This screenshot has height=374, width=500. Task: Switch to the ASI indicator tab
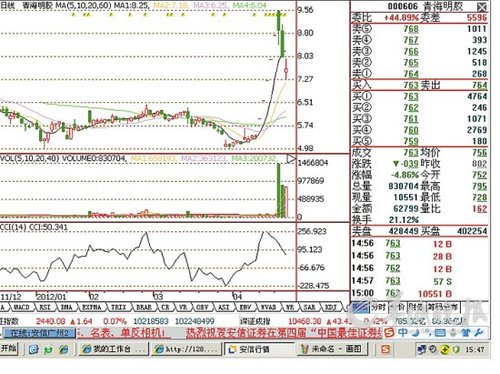[224, 307]
